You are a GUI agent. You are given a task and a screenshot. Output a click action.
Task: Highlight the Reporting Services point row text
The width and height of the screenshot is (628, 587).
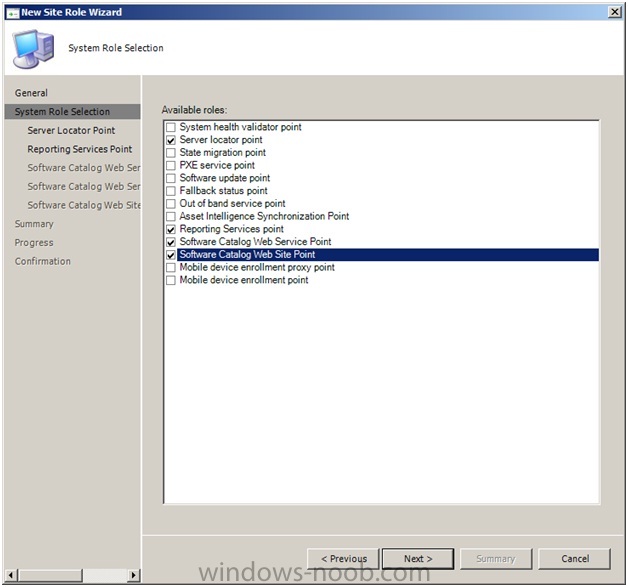pyautogui.click(x=231, y=229)
